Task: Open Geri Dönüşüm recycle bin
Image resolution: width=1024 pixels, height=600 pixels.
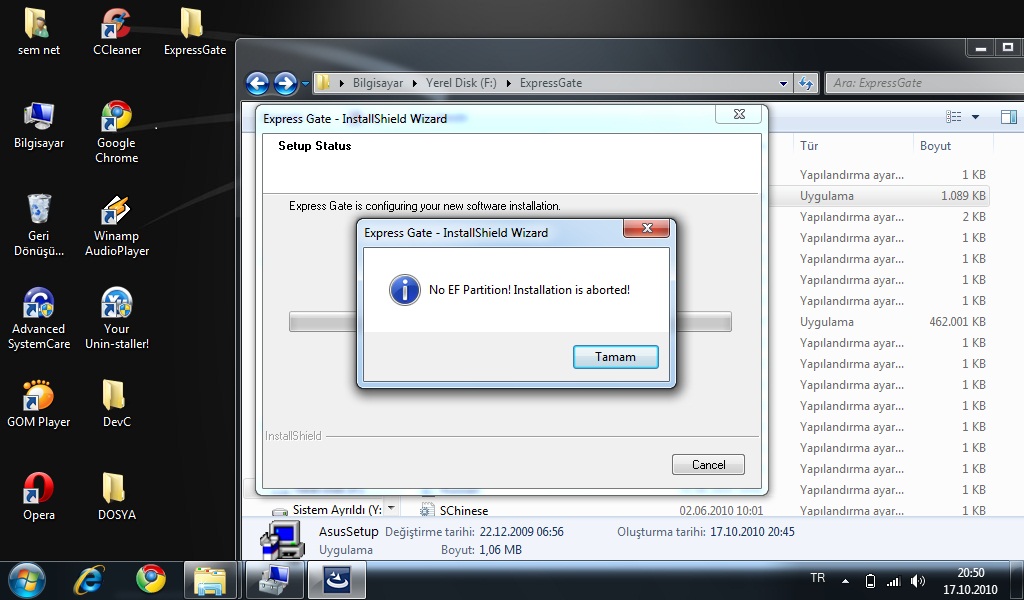Action: tap(39, 225)
